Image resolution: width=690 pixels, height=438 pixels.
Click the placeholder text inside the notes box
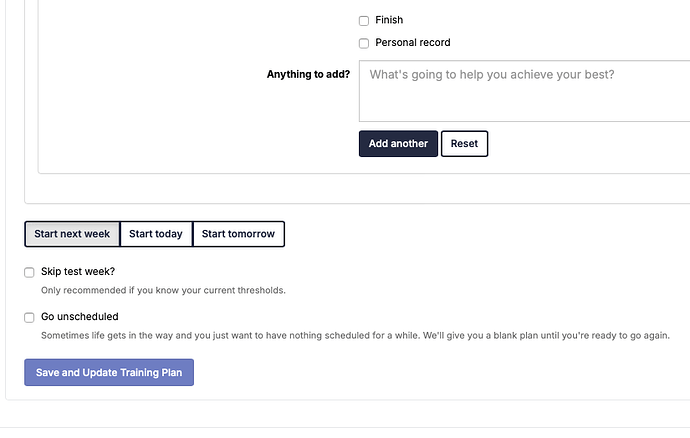point(492,74)
